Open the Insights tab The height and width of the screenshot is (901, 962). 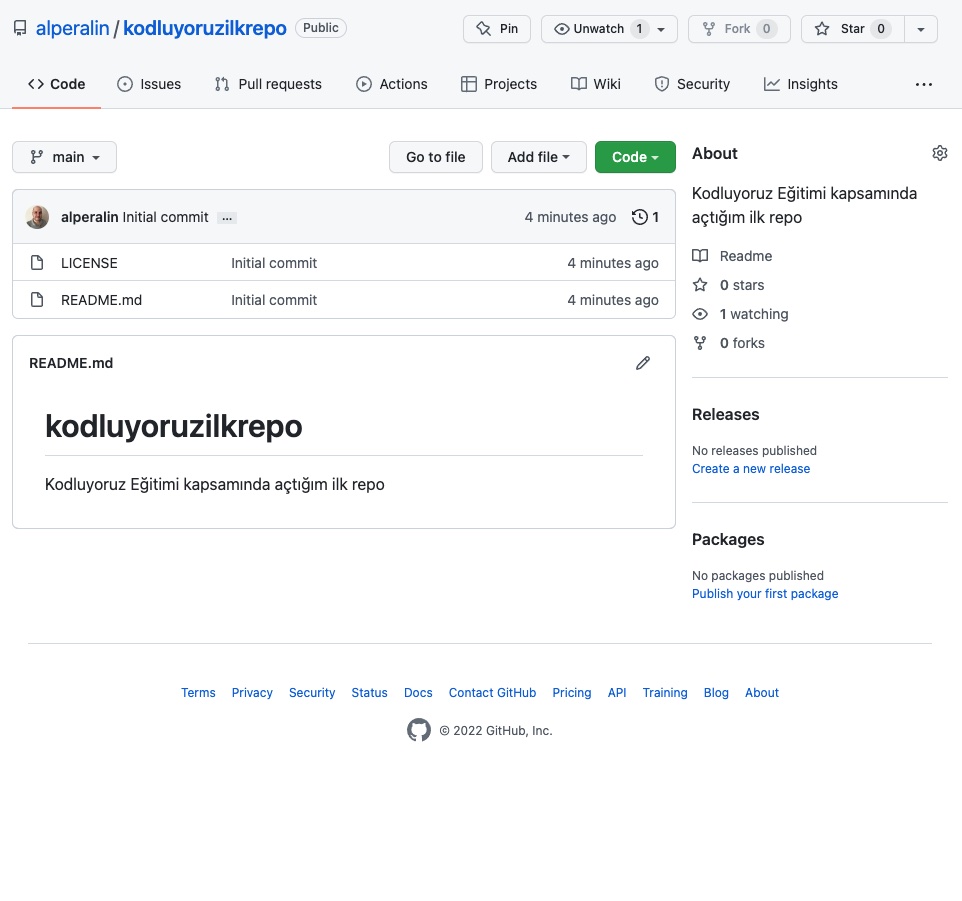tap(801, 84)
